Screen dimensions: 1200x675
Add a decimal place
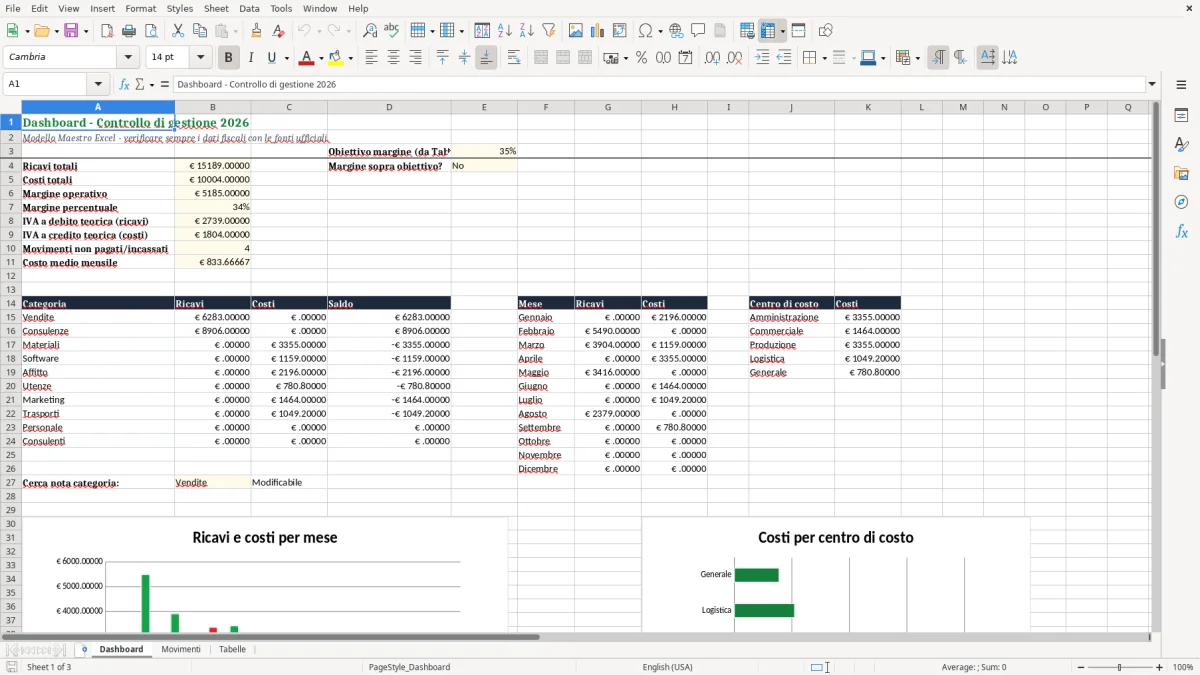tap(712, 58)
